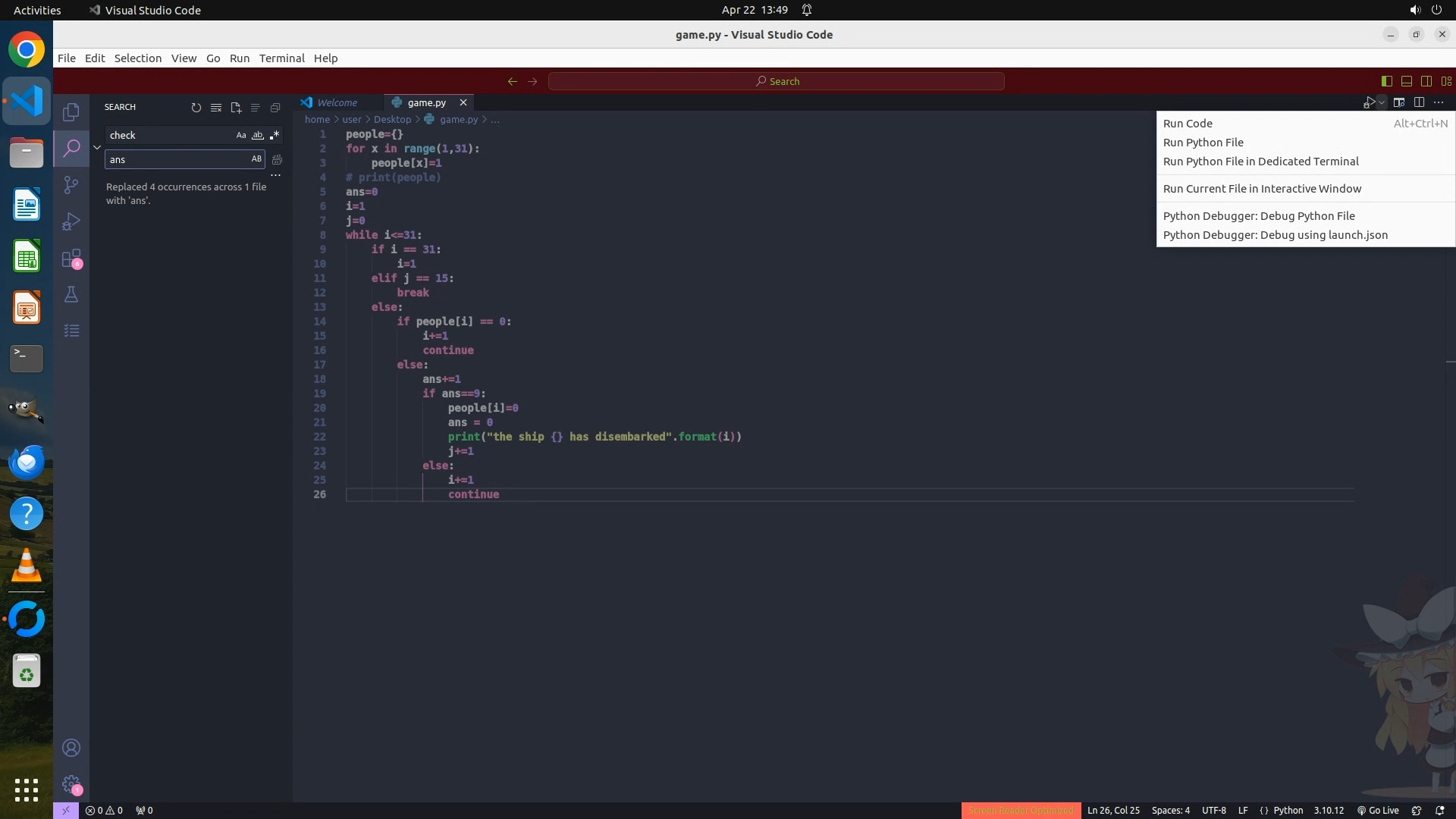Open the Testing flask view
Viewport: 1456px width, 819px height.
[71, 294]
